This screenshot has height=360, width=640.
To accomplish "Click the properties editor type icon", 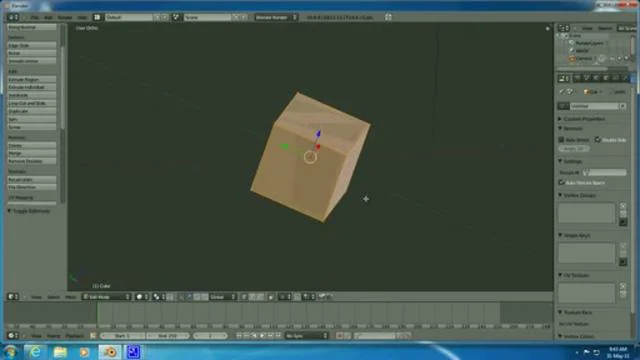I will 564,78.
